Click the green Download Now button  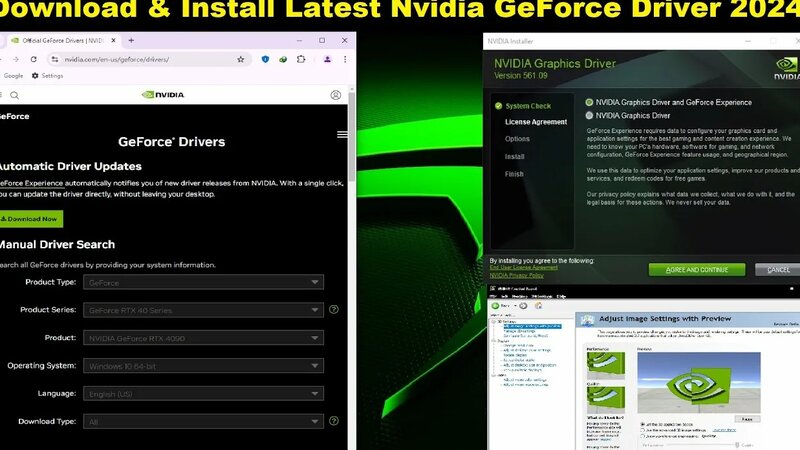[x=31, y=219]
